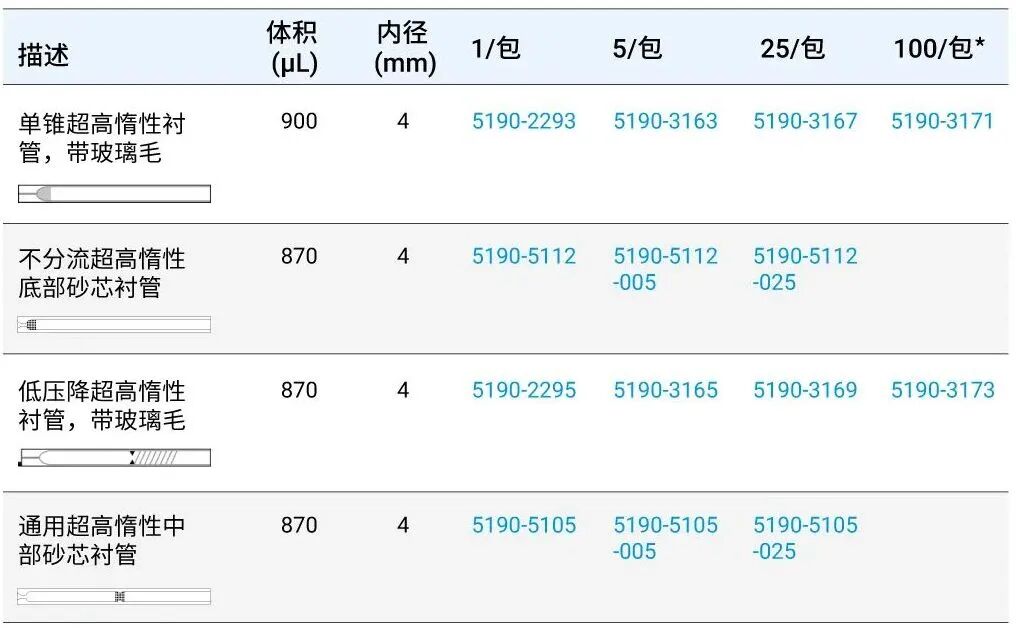Click part number 5190-5112 link
Viewport: 1016px width, 628px height.
coord(524,257)
